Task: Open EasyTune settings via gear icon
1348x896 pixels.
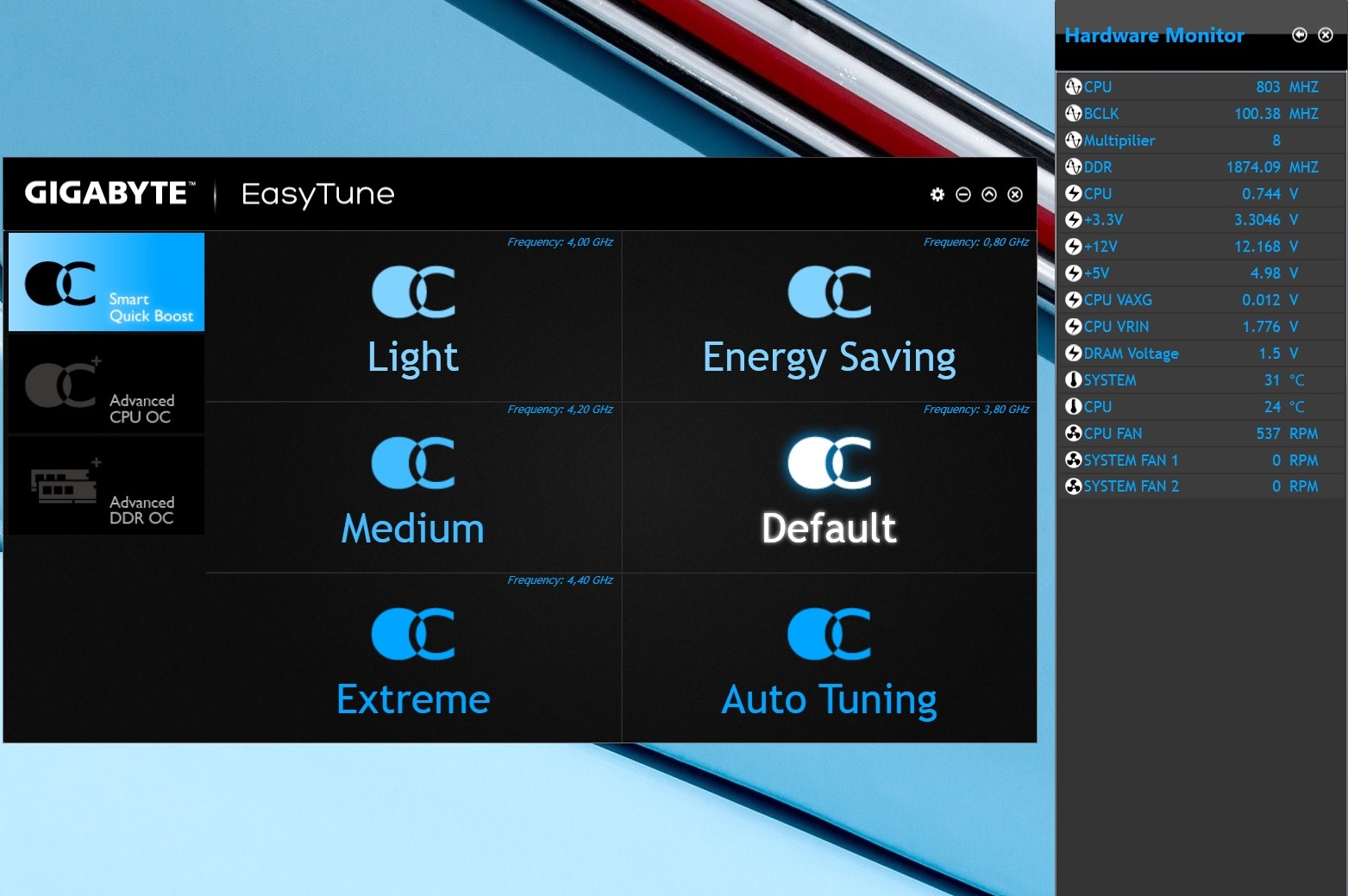Action: (x=937, y=194)
